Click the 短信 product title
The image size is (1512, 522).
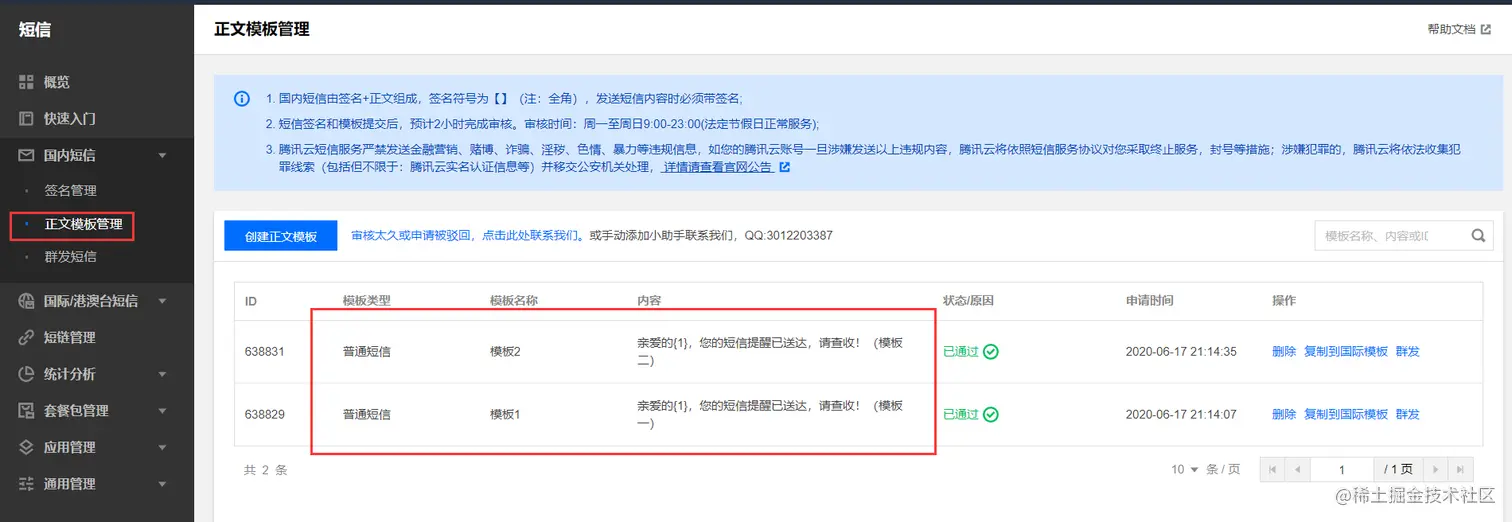tap(35, 29)
